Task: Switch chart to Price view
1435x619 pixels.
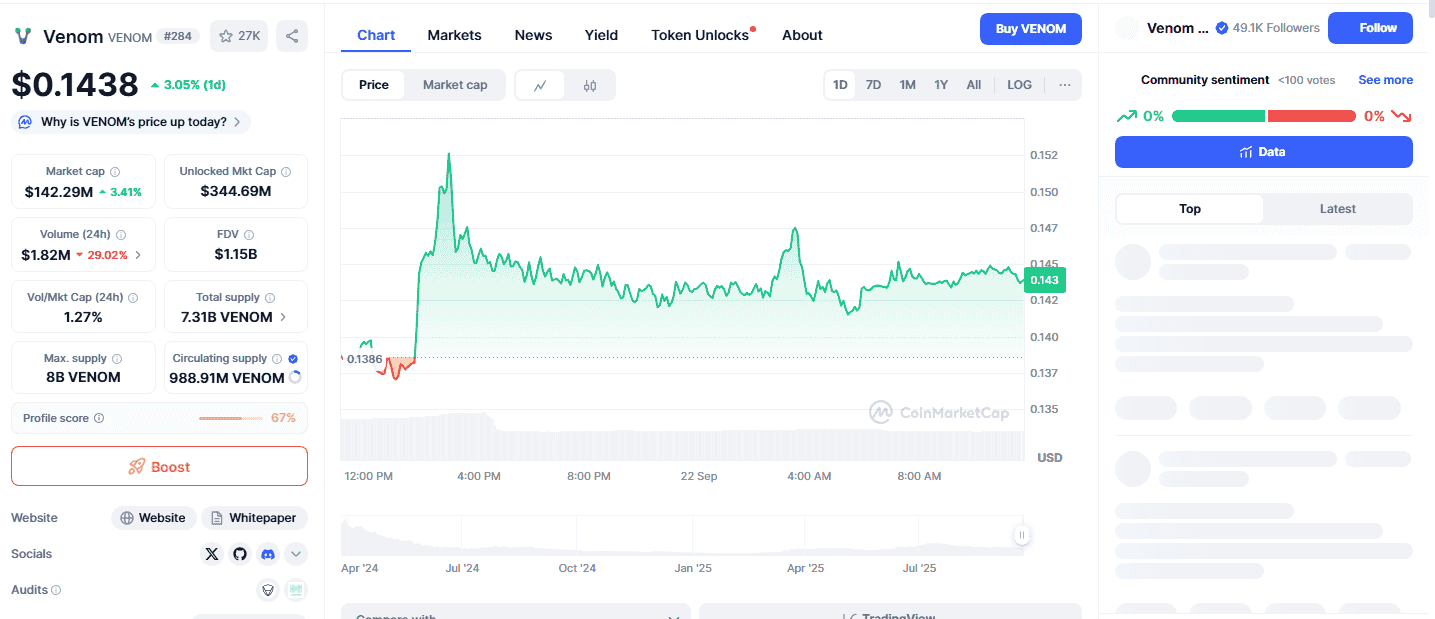Action: coord(374,85)
